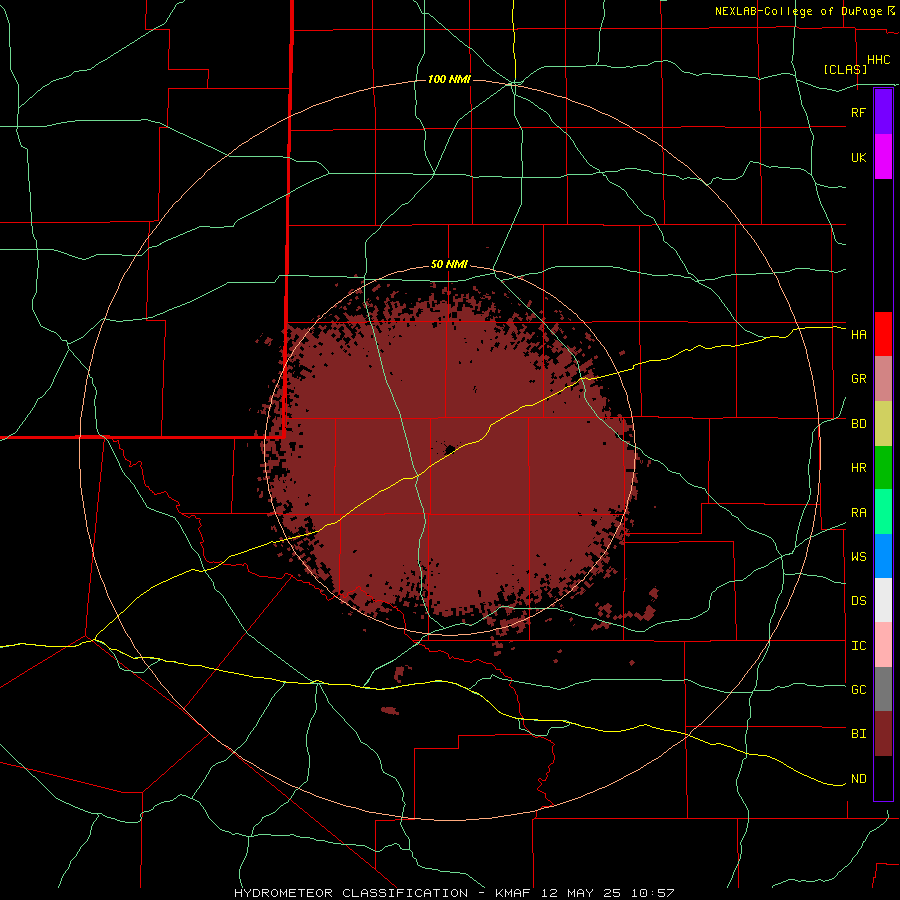The width and height of the screenshot is (900, 900).
Task: Click the BI legend label
Action: [858, 734]
